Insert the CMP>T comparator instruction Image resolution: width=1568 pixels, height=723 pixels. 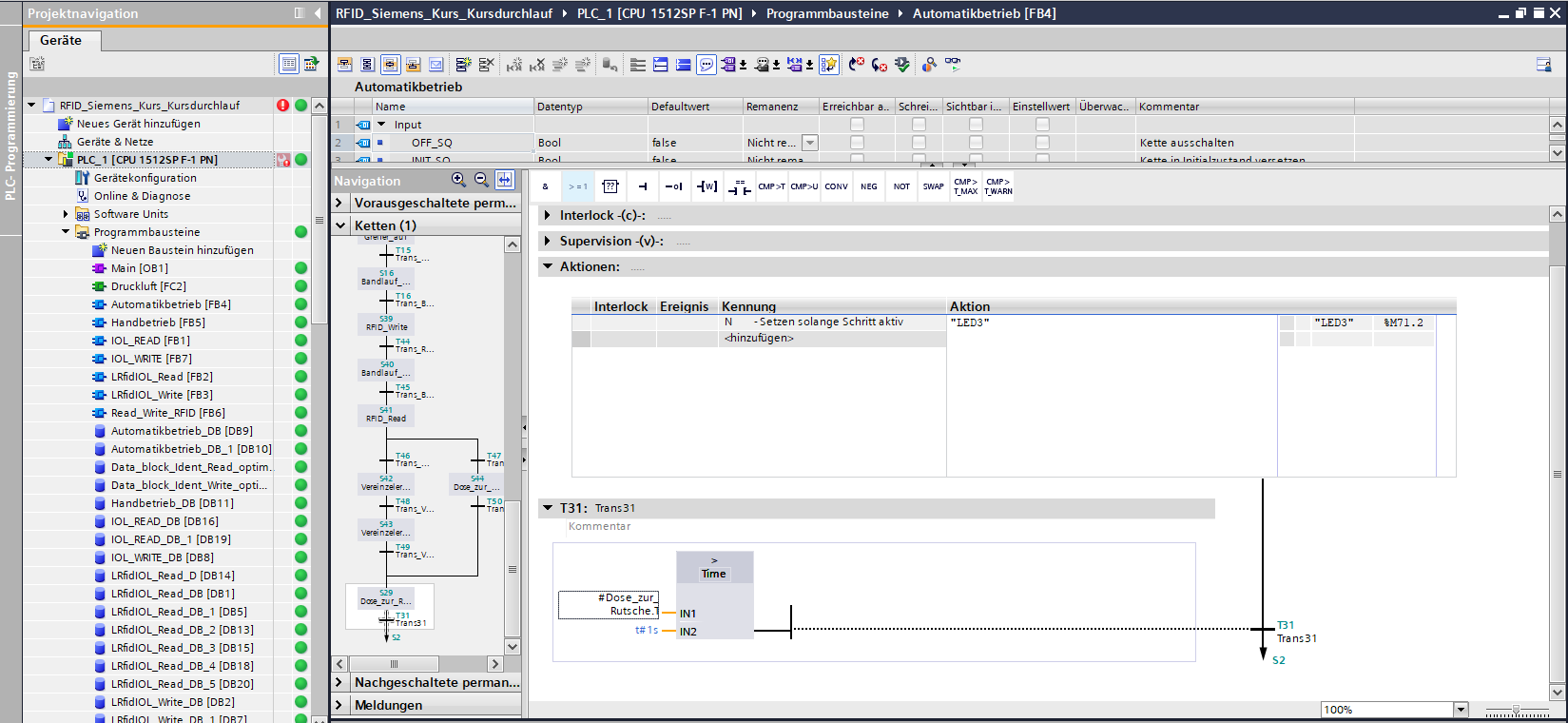[x=771, y=186]
